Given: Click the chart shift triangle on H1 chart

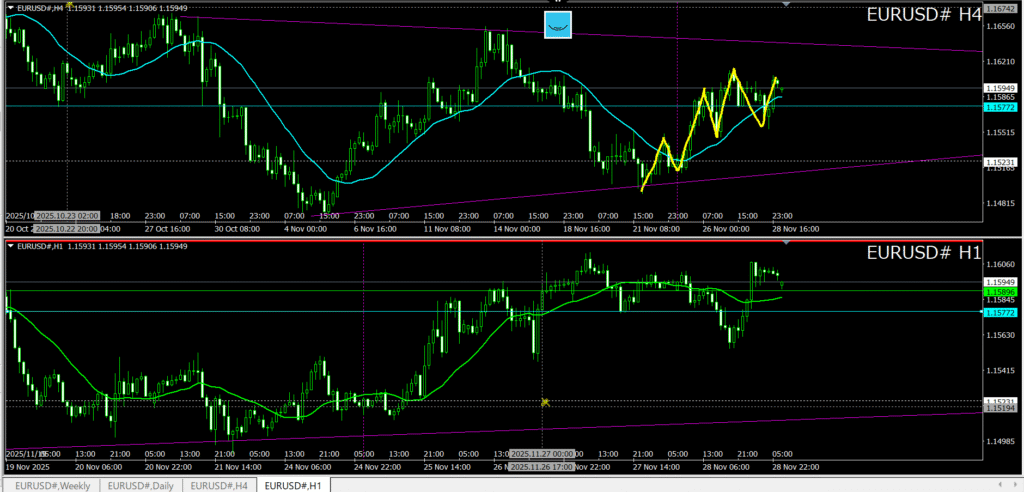Looking at the screenshot, I should [787, 242].
